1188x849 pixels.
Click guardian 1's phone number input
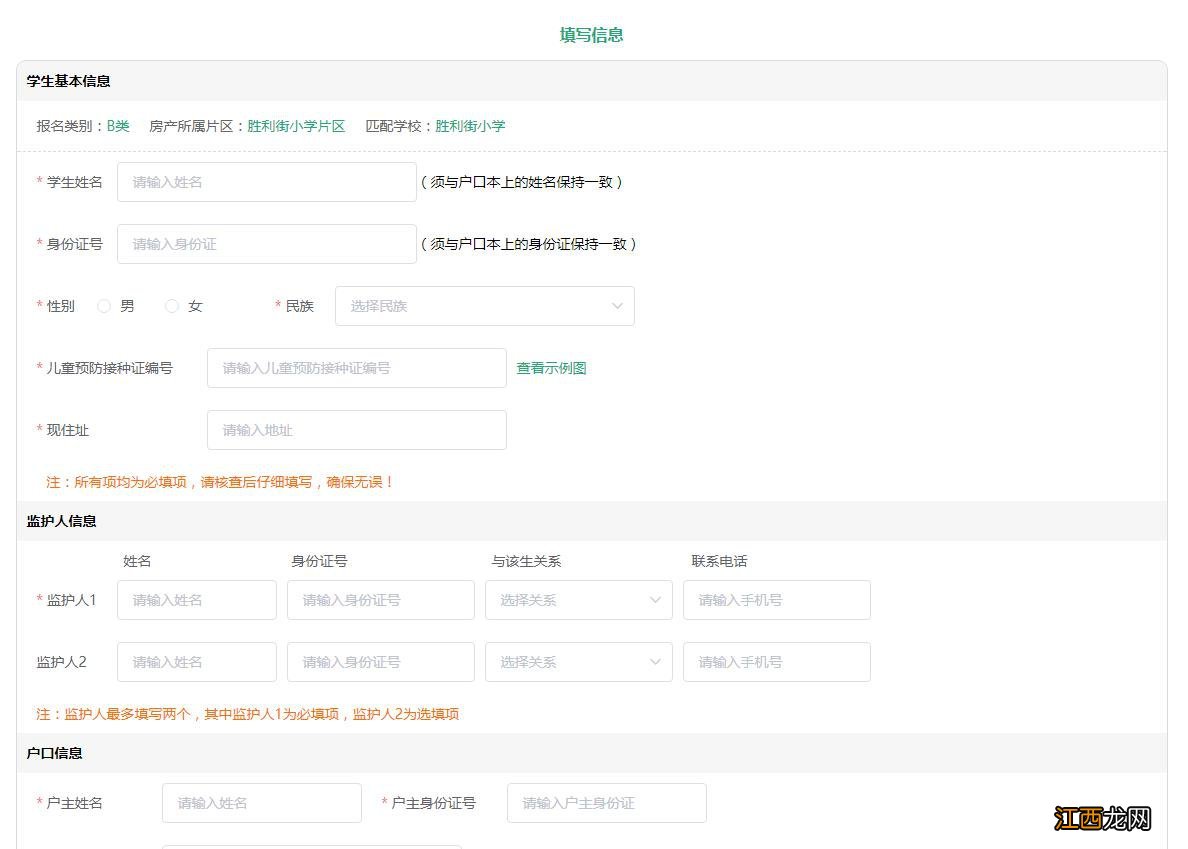(x=777, y=600)
